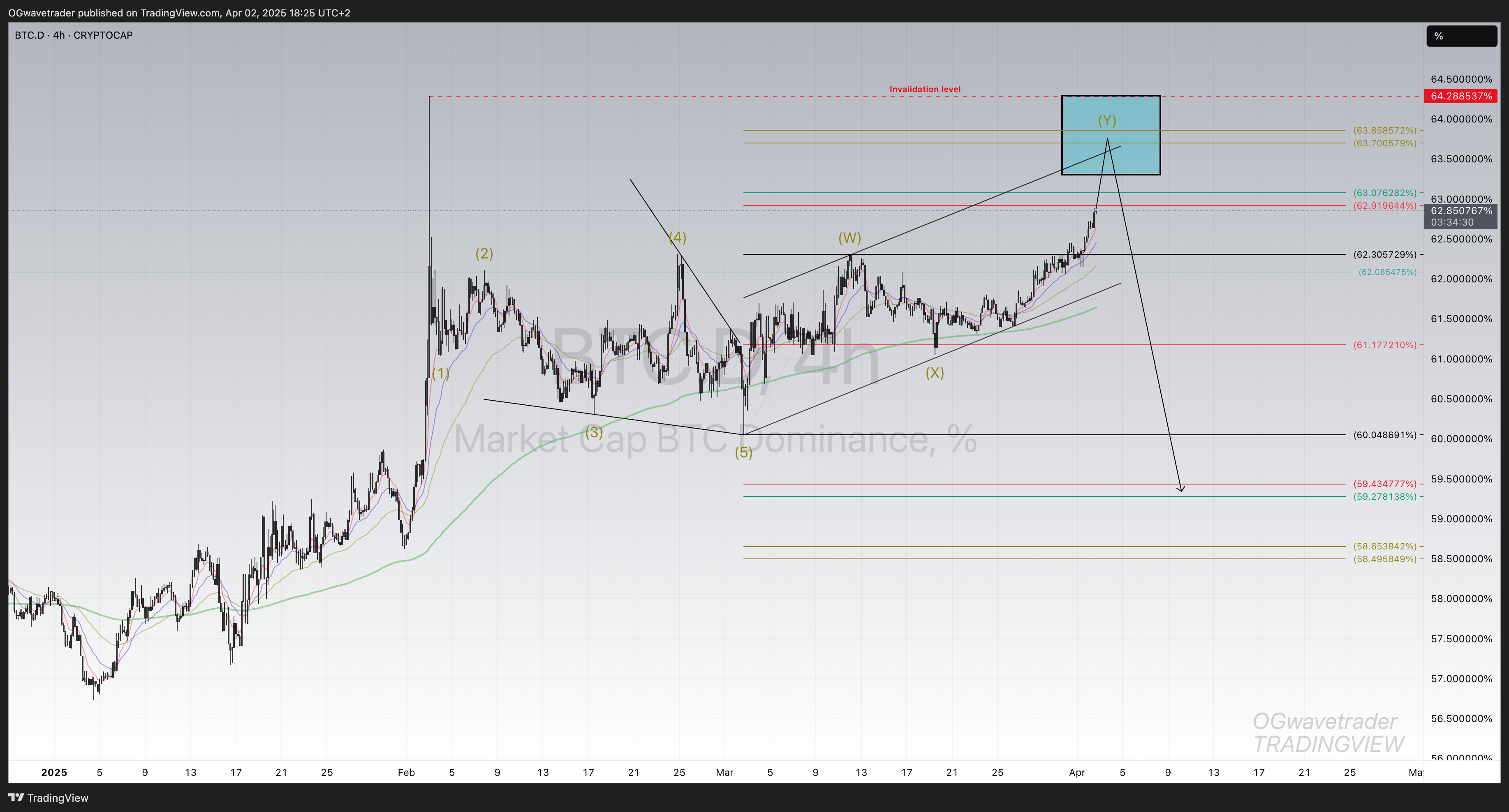Click the current price tag 62.850767%
This screenshot has height=812, width=1509.
(x=1461, y=211)
